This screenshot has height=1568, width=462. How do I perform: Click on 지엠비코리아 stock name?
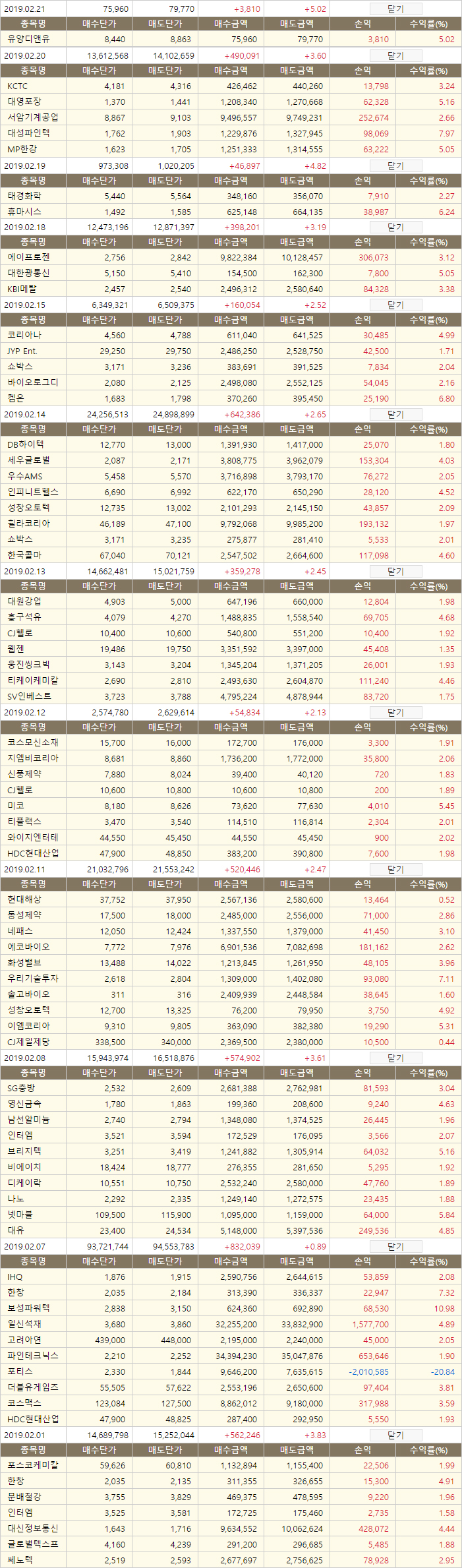pos(33,759)
